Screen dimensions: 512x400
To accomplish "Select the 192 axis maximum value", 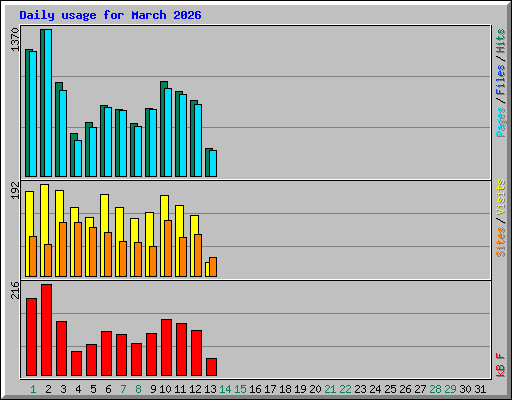I will click(x=15, y=190).
